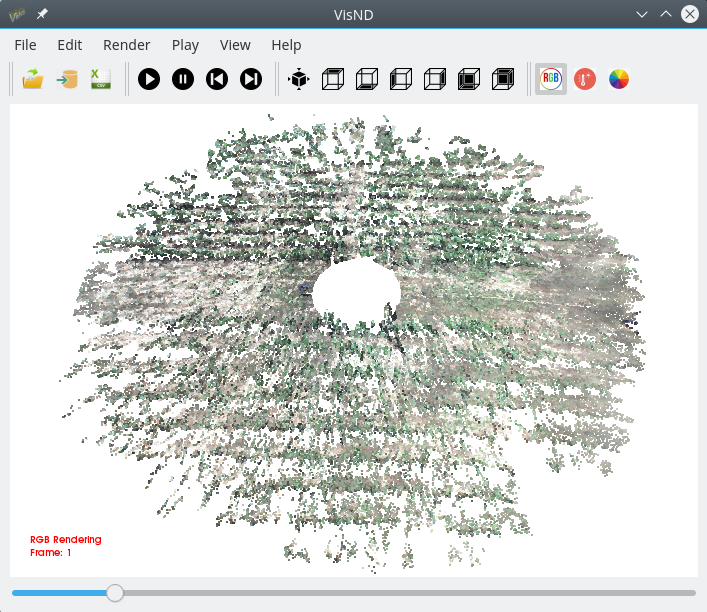Enable RGB rendering mode
707x612 pixels.
[x=551, y=79]
